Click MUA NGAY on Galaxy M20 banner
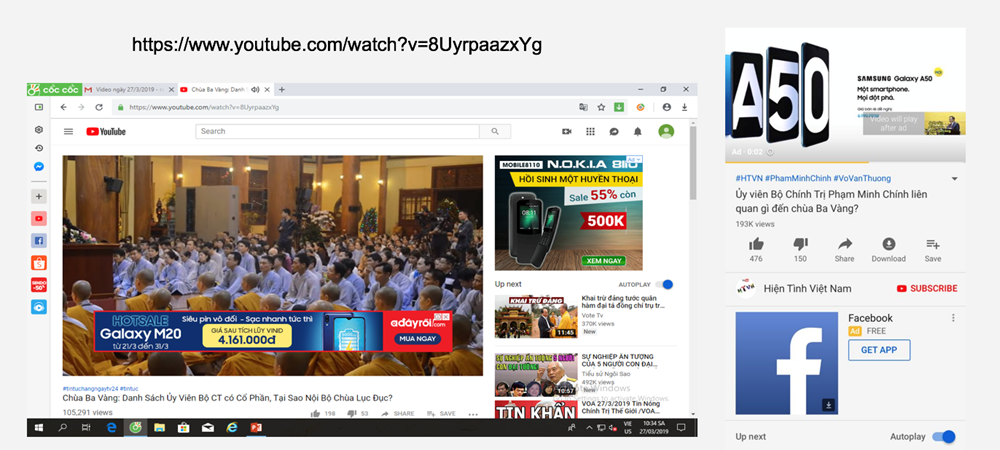This screenshot has width=1000, height=450. (x=416, y=339)
